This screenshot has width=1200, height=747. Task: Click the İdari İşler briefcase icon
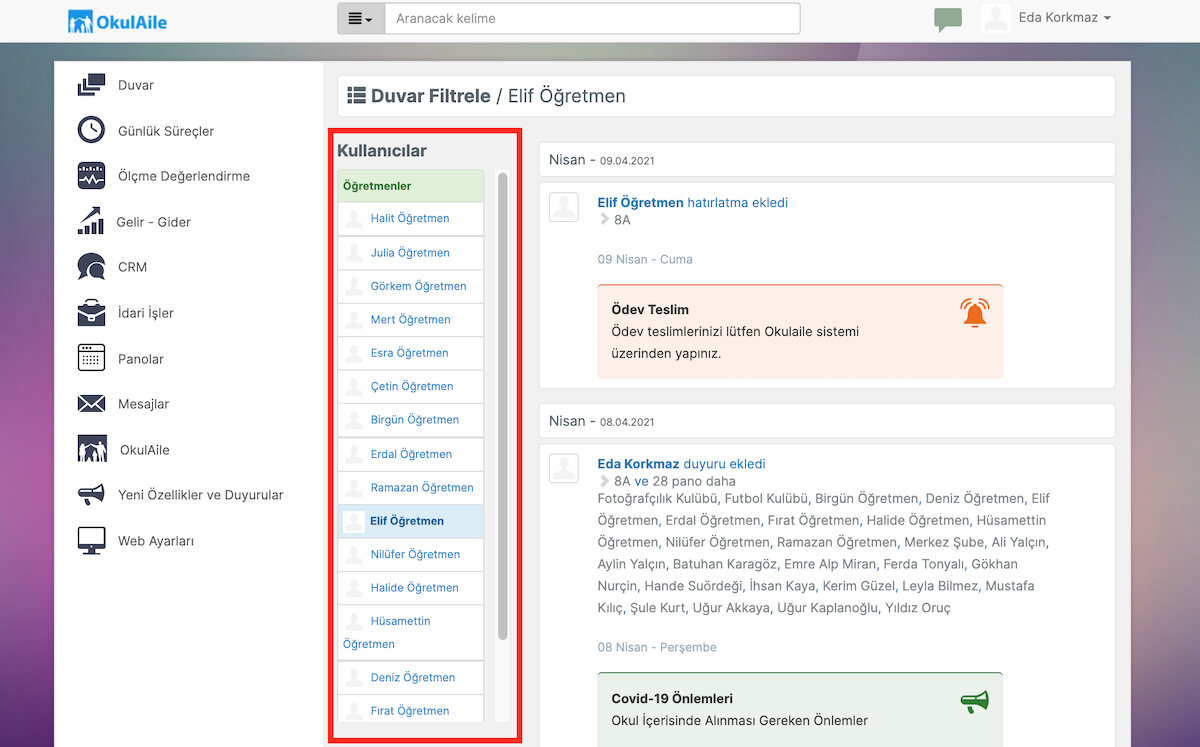tap(91, 312)
